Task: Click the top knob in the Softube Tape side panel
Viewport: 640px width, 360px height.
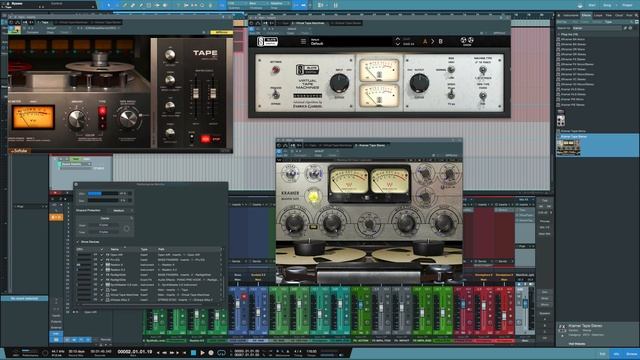Action: point(169,55)
